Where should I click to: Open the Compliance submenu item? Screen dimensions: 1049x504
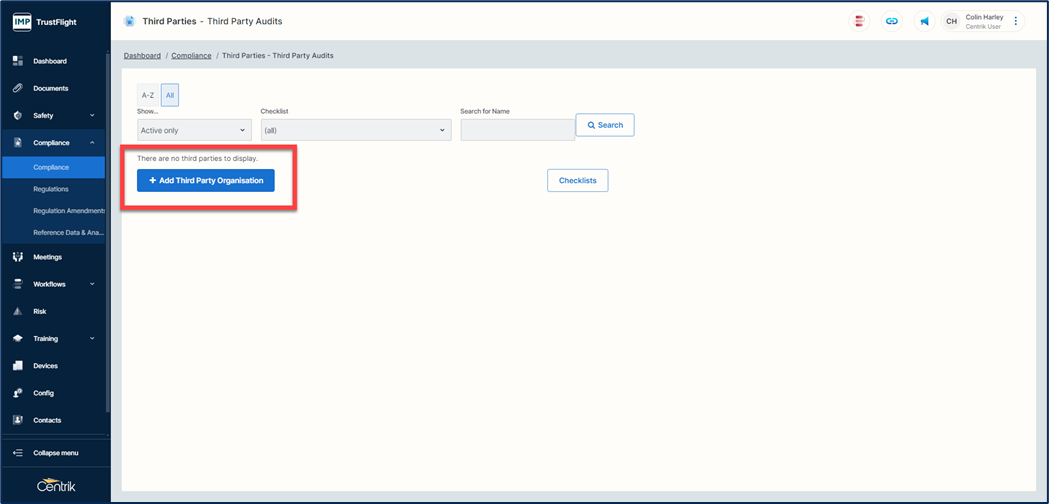click(54, 167)
